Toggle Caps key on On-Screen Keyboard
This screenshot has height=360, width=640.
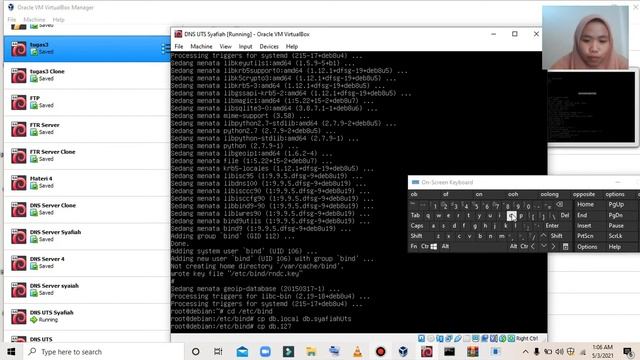click(x=417, y=226)
